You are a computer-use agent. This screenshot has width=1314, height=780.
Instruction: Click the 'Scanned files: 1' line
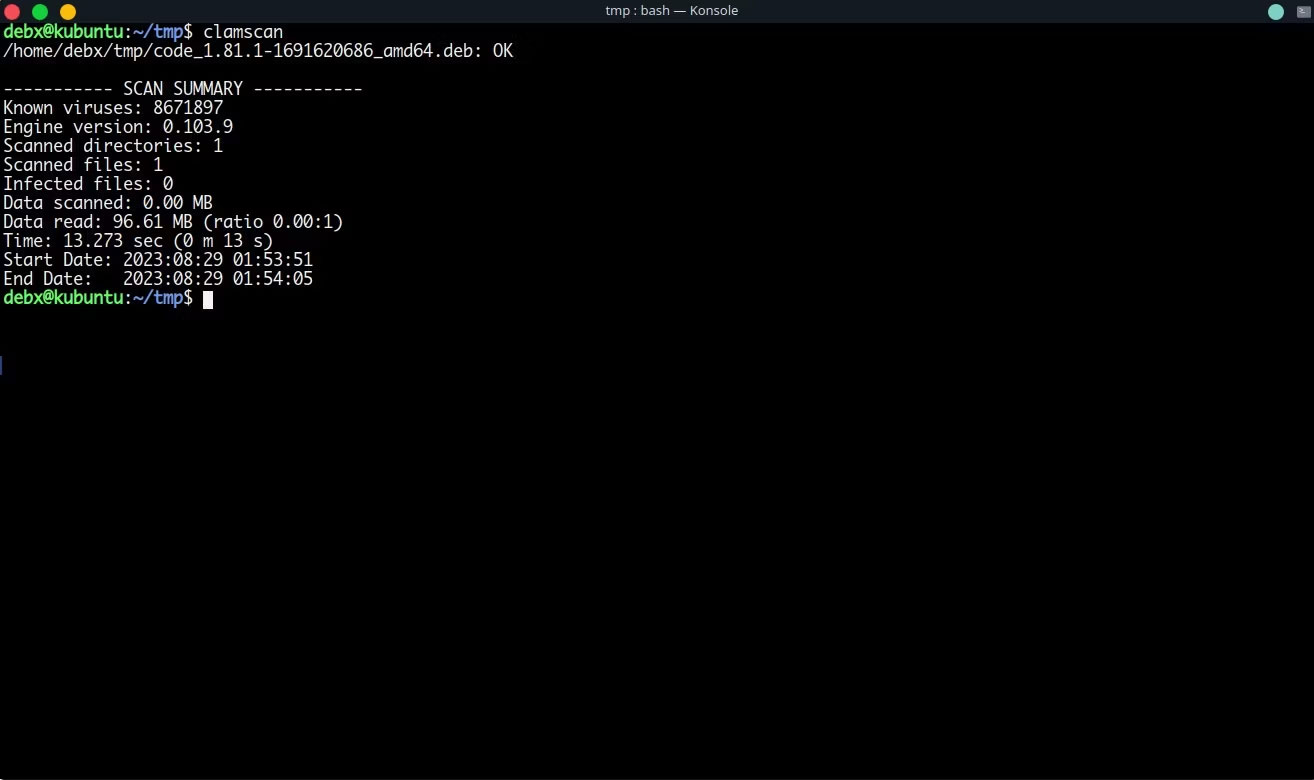click(x=83, y=165)
